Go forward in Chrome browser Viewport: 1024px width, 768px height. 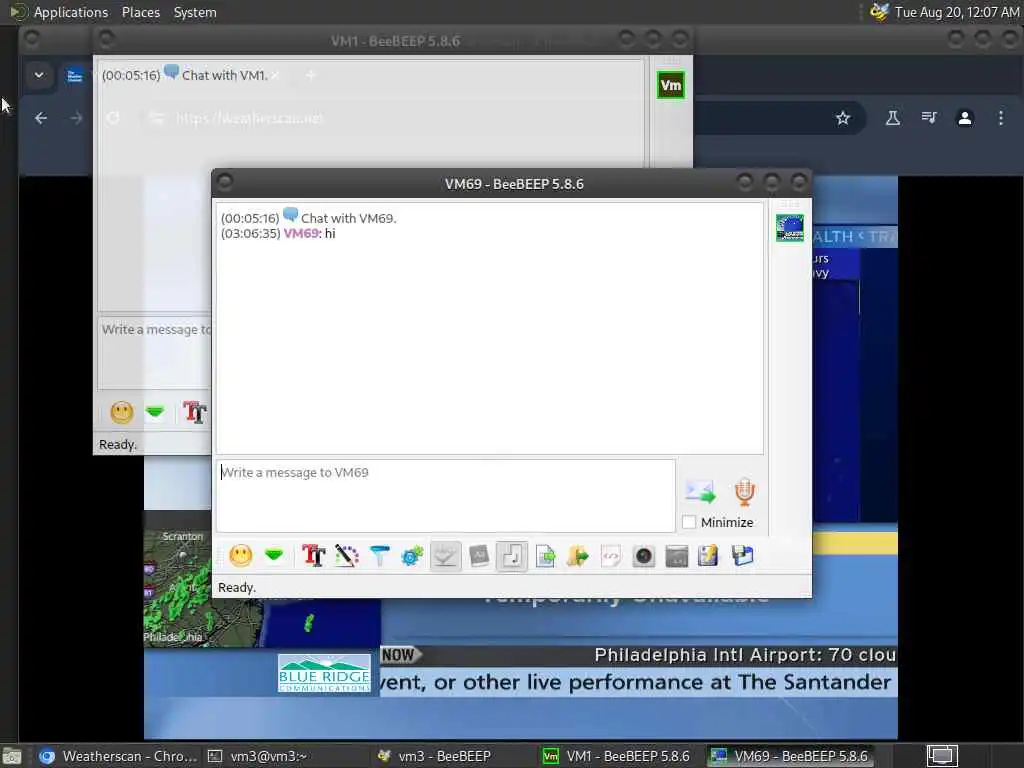point(76,118)
